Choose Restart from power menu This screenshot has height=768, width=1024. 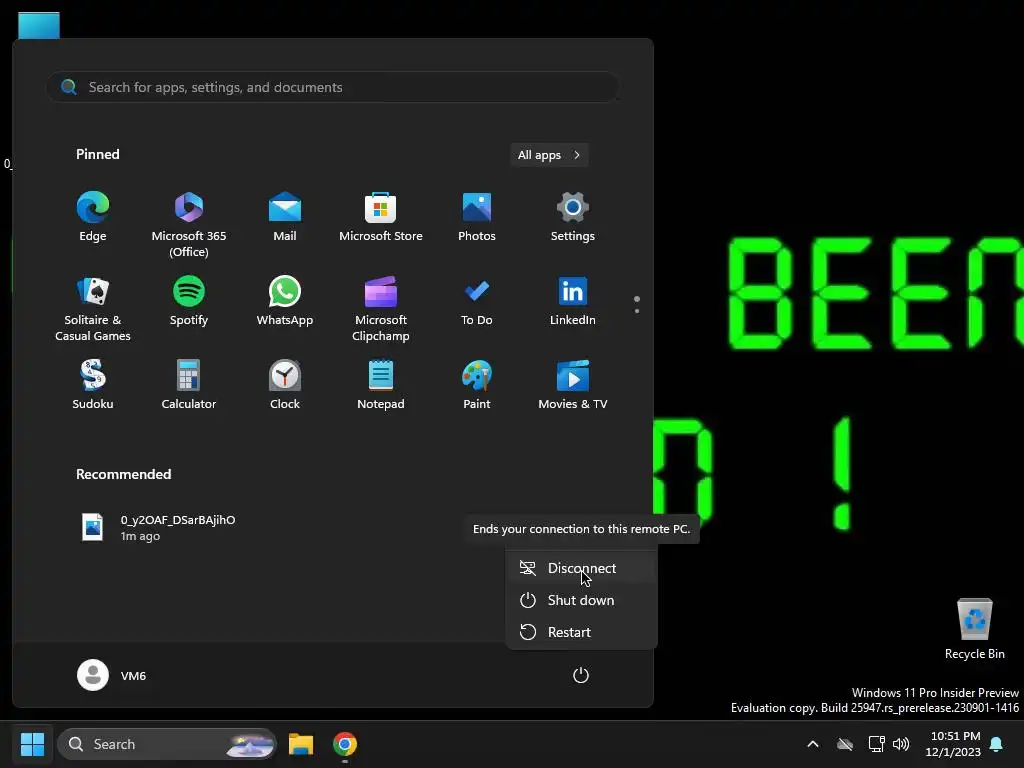pyautogui.click(x=581, y=632)
